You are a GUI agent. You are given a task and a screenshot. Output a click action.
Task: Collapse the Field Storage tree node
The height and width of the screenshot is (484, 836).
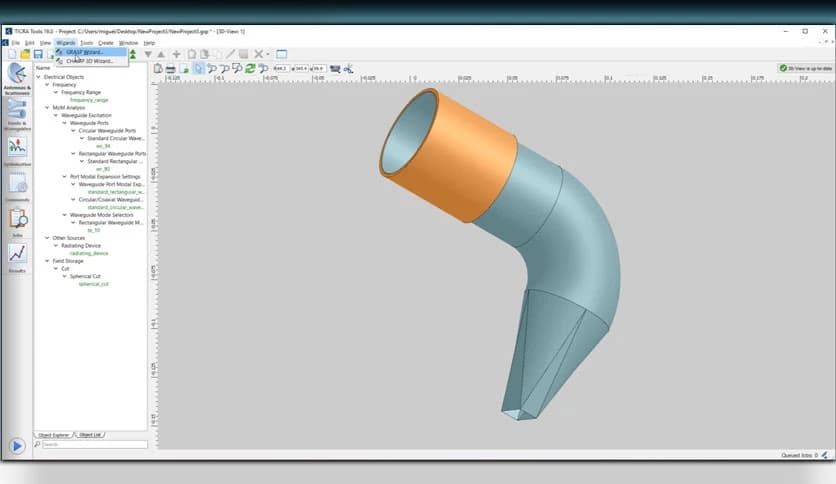click(x=47, y=261)
